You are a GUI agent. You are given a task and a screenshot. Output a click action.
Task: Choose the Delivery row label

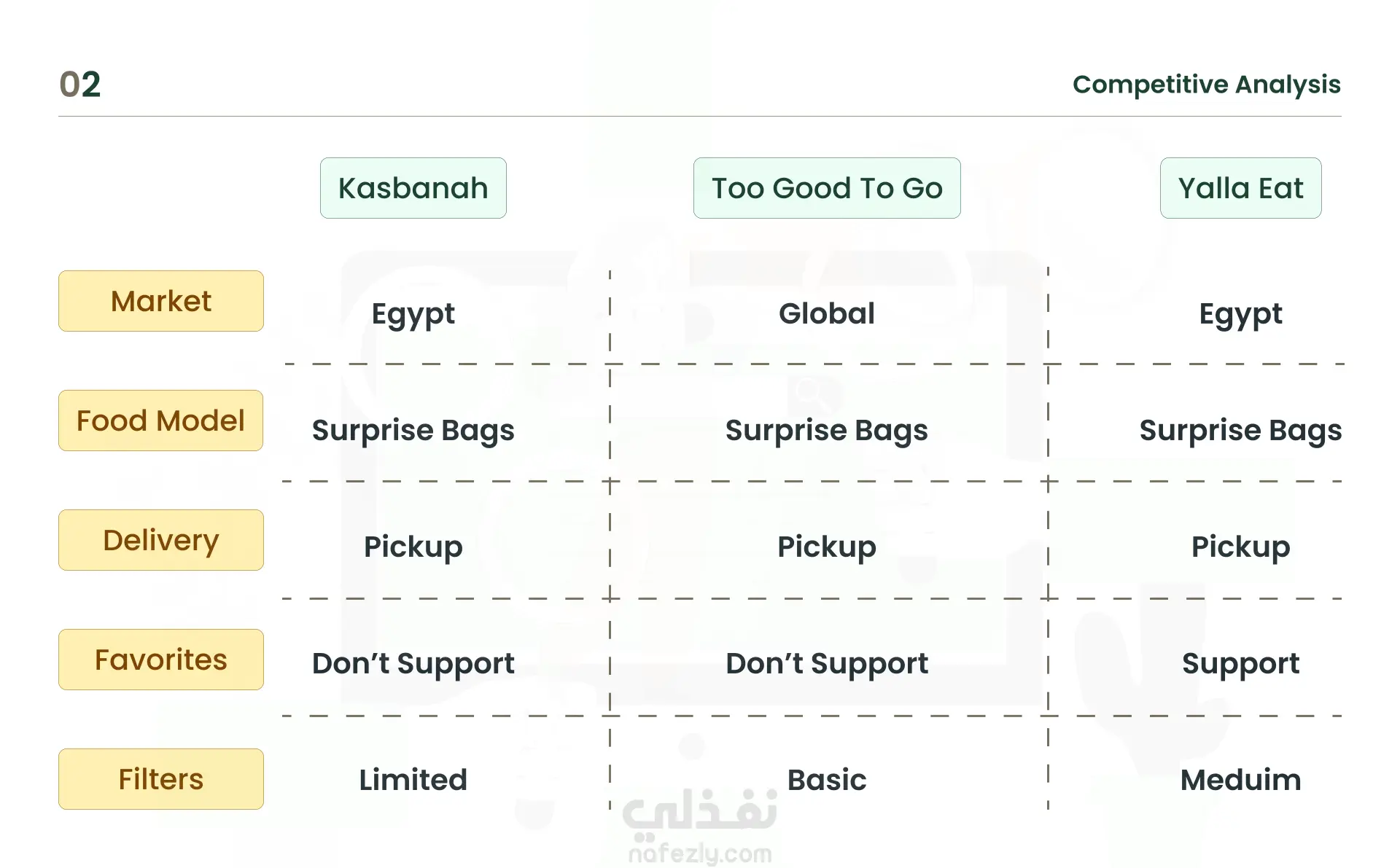click(161, 540)
